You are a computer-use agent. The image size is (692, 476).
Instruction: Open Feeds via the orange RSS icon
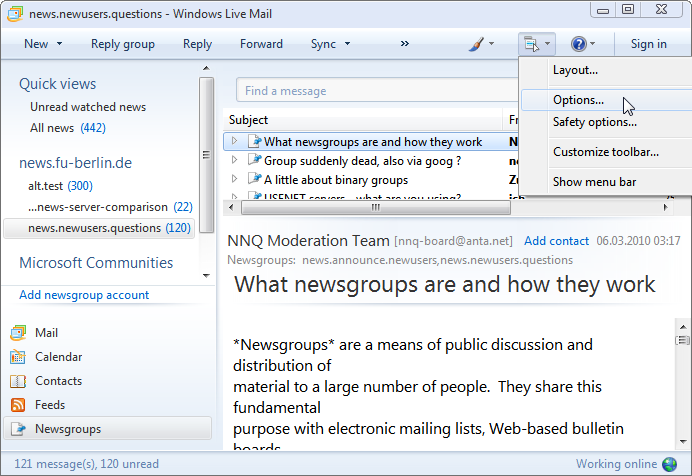[x=18, y=405]
